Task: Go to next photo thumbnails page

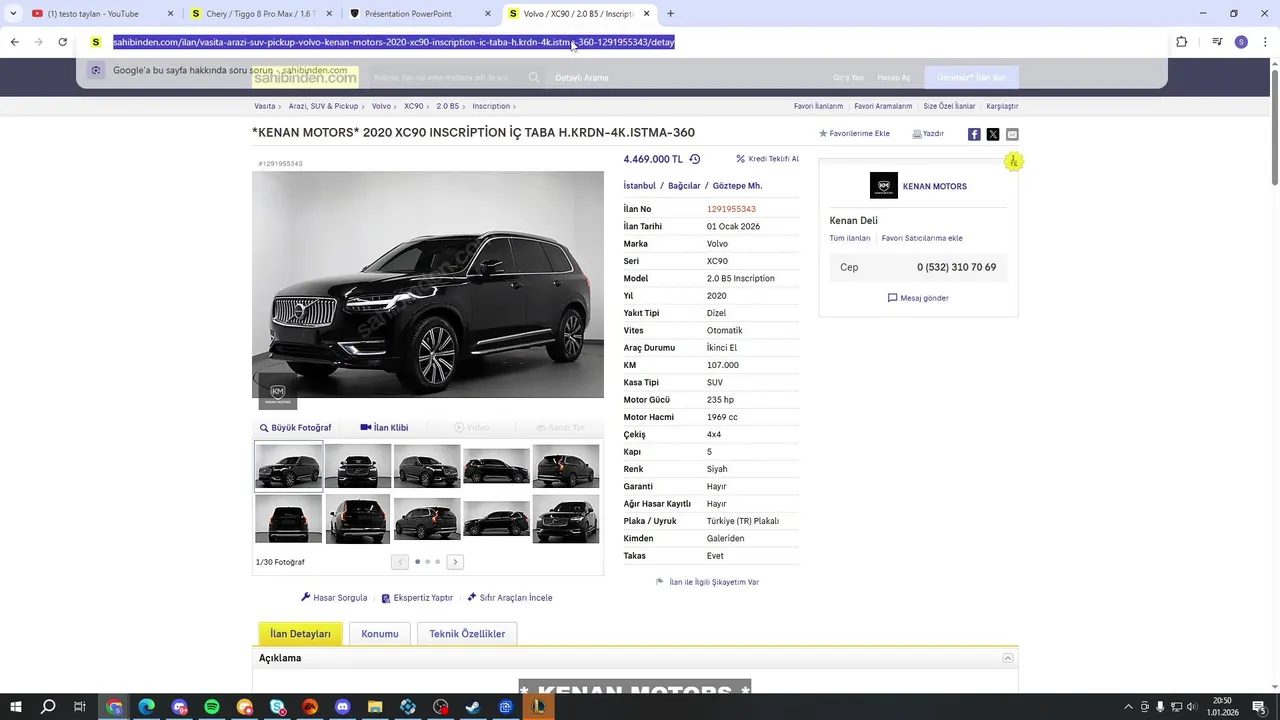Action: click(x=455, y=562)
